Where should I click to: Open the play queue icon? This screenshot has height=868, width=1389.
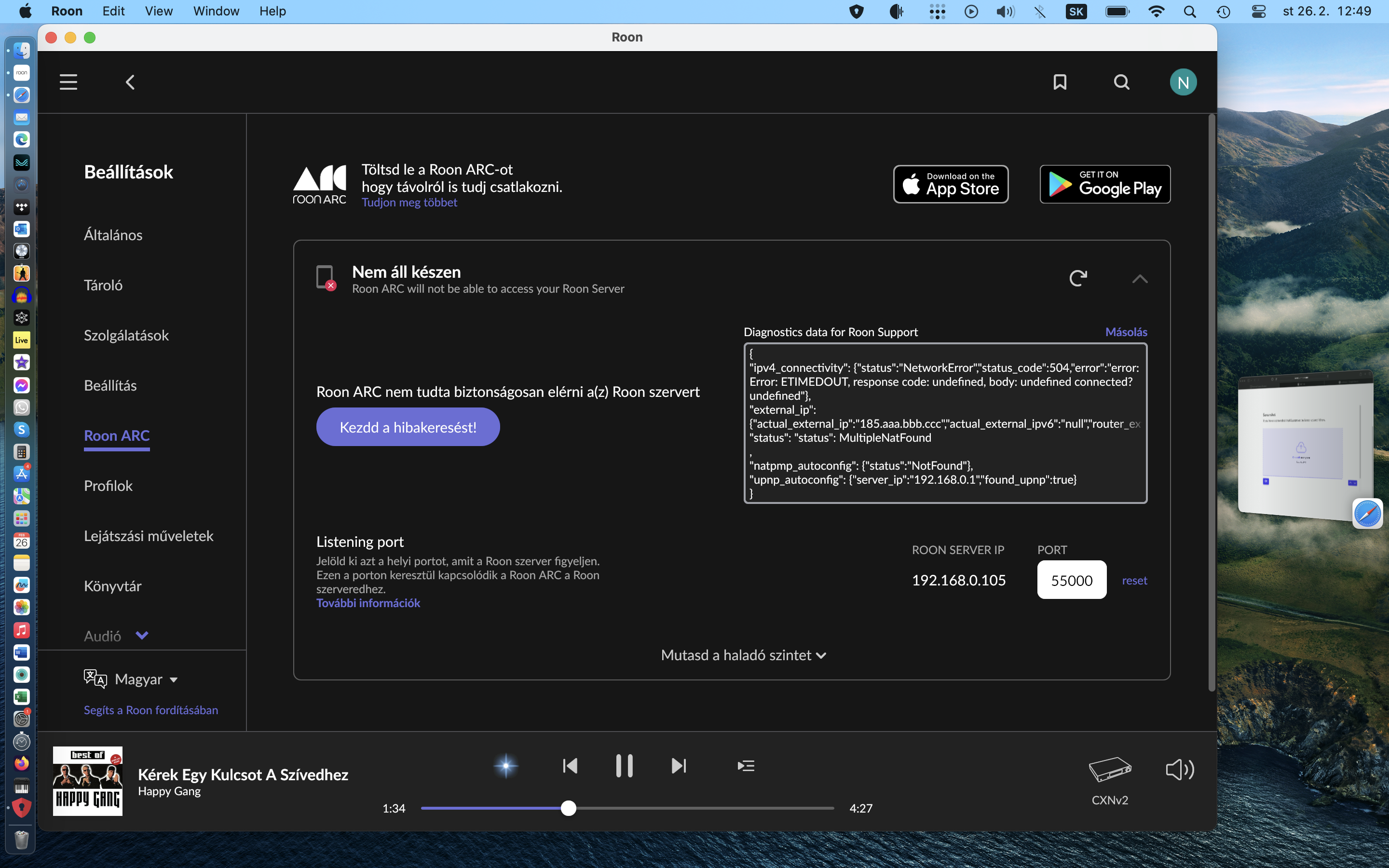pyautogui.click(x=746, y=766)
